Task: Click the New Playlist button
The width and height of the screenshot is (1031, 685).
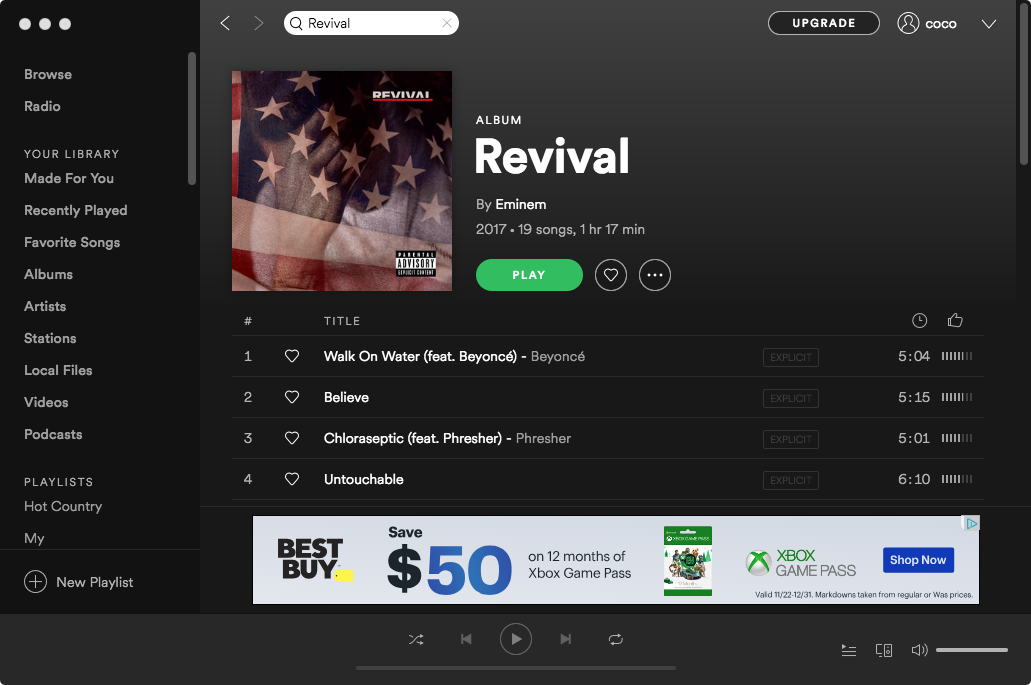Action: tap(79, 582)
